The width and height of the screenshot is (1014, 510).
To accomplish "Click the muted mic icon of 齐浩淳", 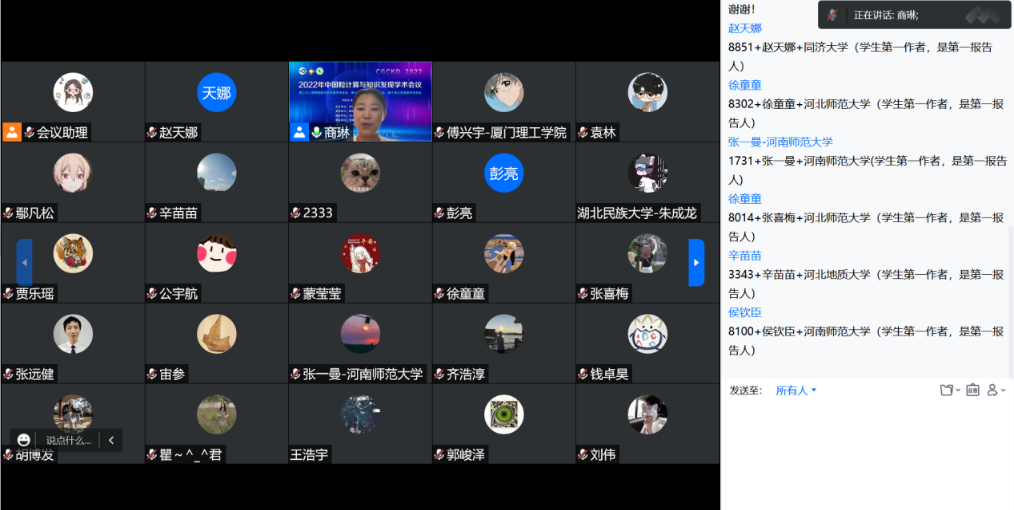I will [x=439, y=374].
